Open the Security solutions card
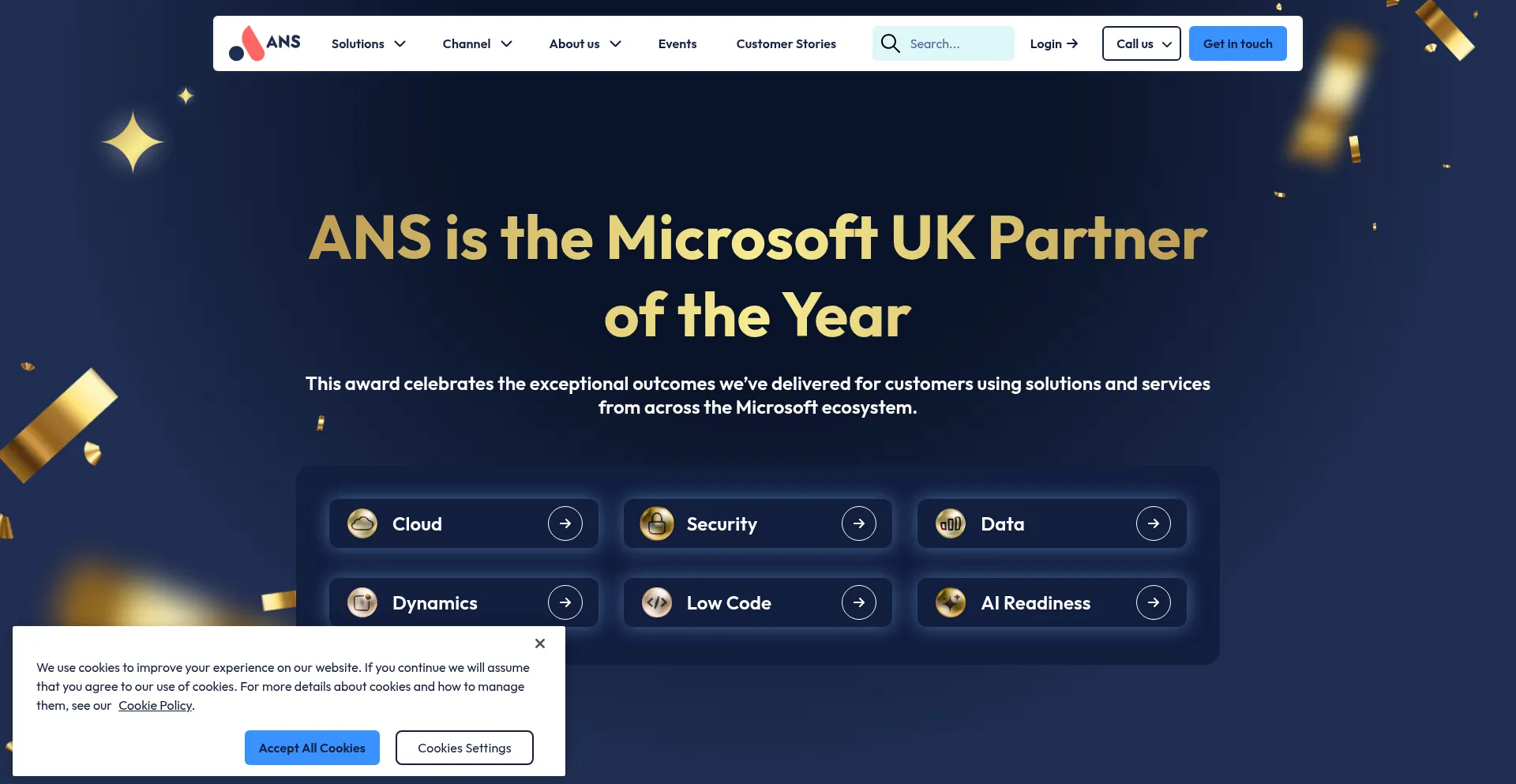Screen dimensions: 1516x784 point(758,523)
